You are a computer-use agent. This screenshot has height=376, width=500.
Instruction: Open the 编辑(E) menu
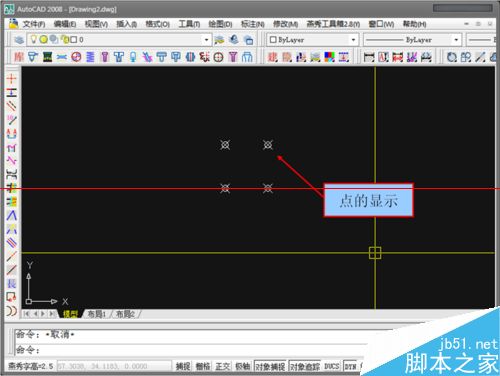(x=65, y=24)
